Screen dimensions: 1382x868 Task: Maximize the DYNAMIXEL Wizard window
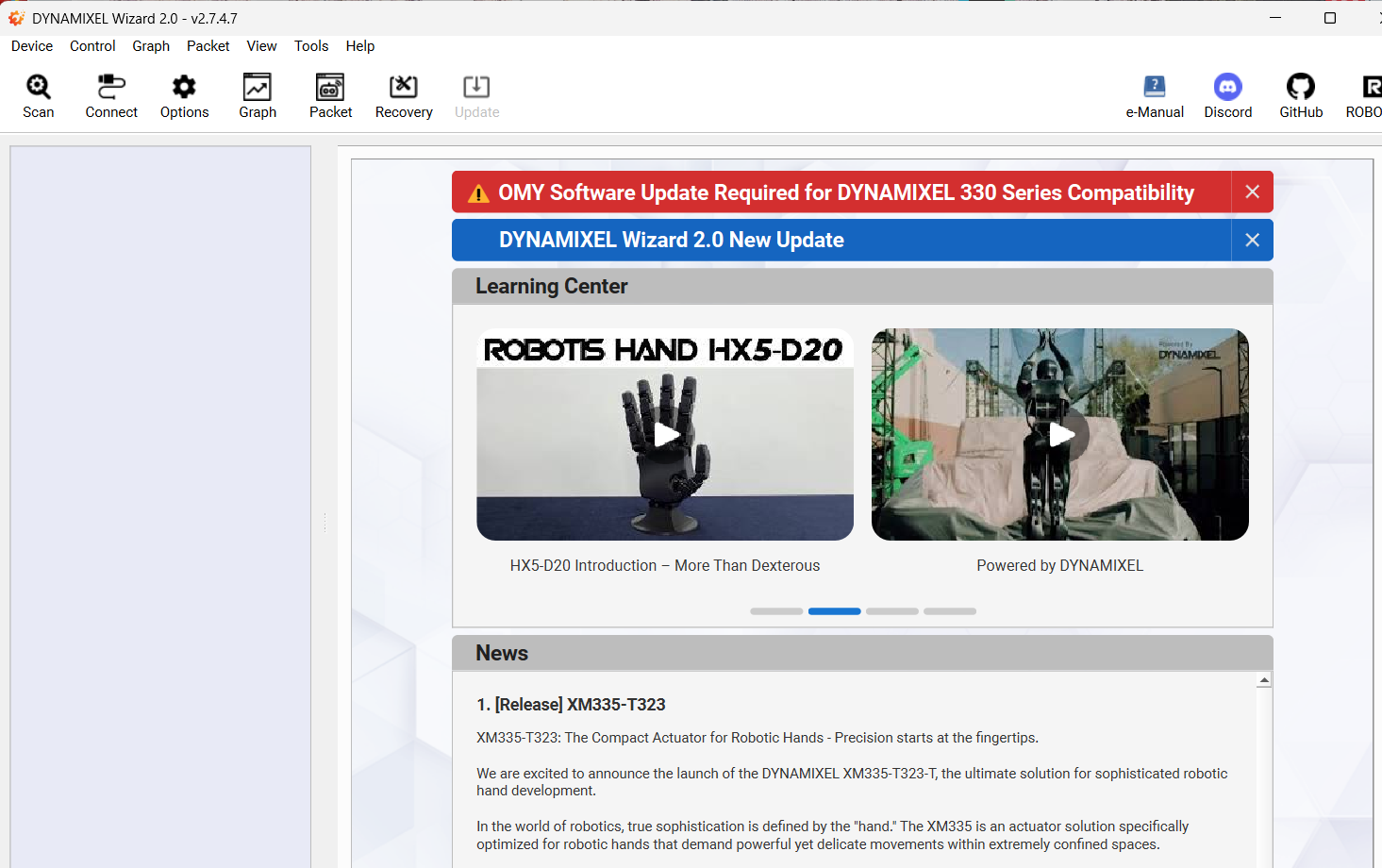pos(1330,18)
